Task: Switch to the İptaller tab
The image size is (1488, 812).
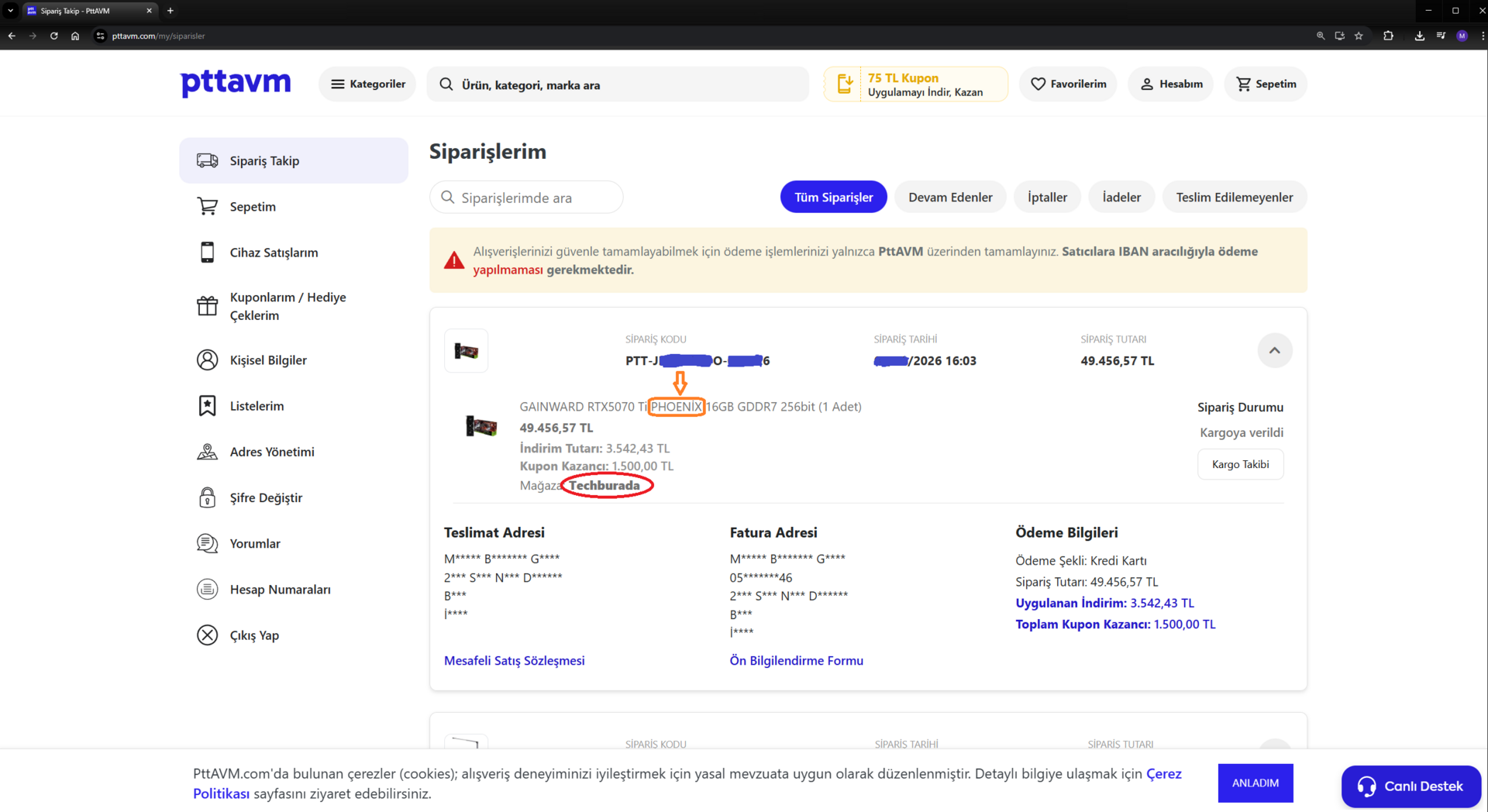Action: [1047, 198]
